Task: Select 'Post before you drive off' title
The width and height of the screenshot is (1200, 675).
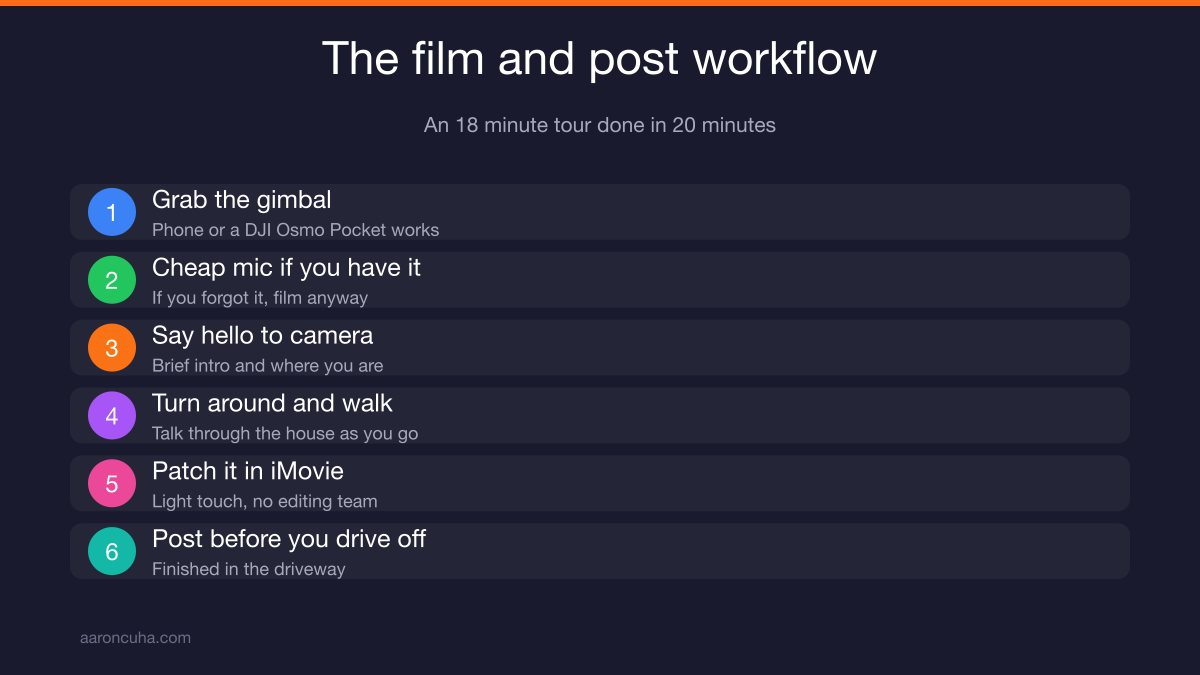Action: pos(289,539)
